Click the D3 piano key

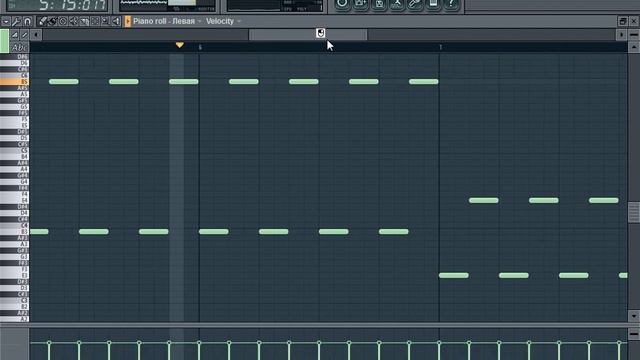[14, 288]
